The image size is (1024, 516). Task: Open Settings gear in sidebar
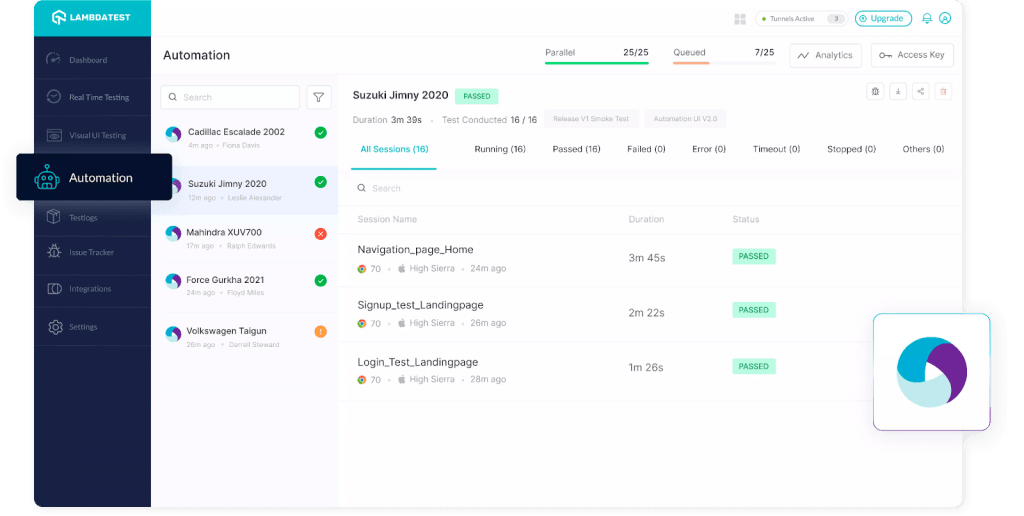(x=55, y=327)
